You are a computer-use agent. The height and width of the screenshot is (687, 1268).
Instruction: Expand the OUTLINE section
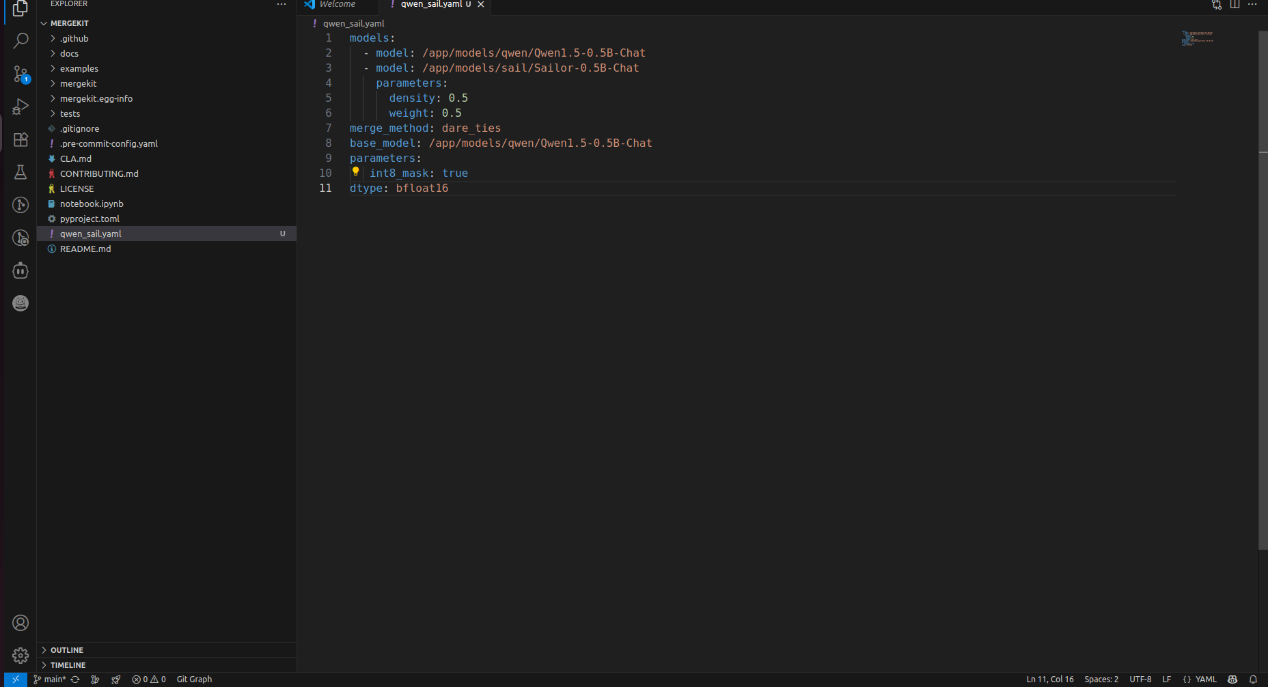pos(67,650)
